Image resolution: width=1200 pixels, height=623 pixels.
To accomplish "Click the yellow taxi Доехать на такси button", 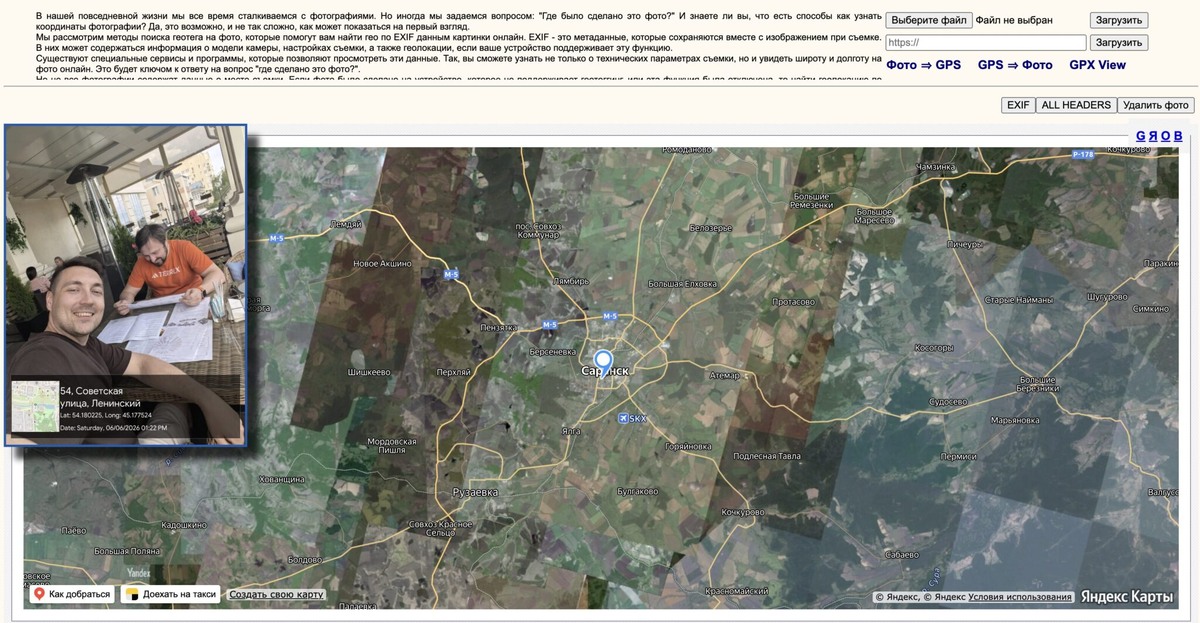I will pyautogui.click(x=170, y=594).
